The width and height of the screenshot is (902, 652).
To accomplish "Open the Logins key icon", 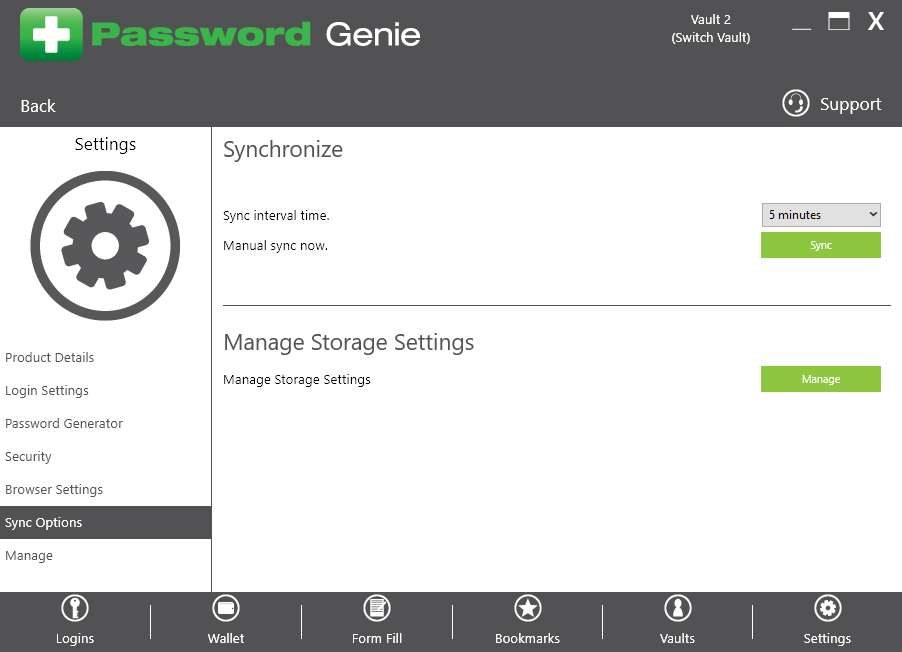I will coord(75,608).
